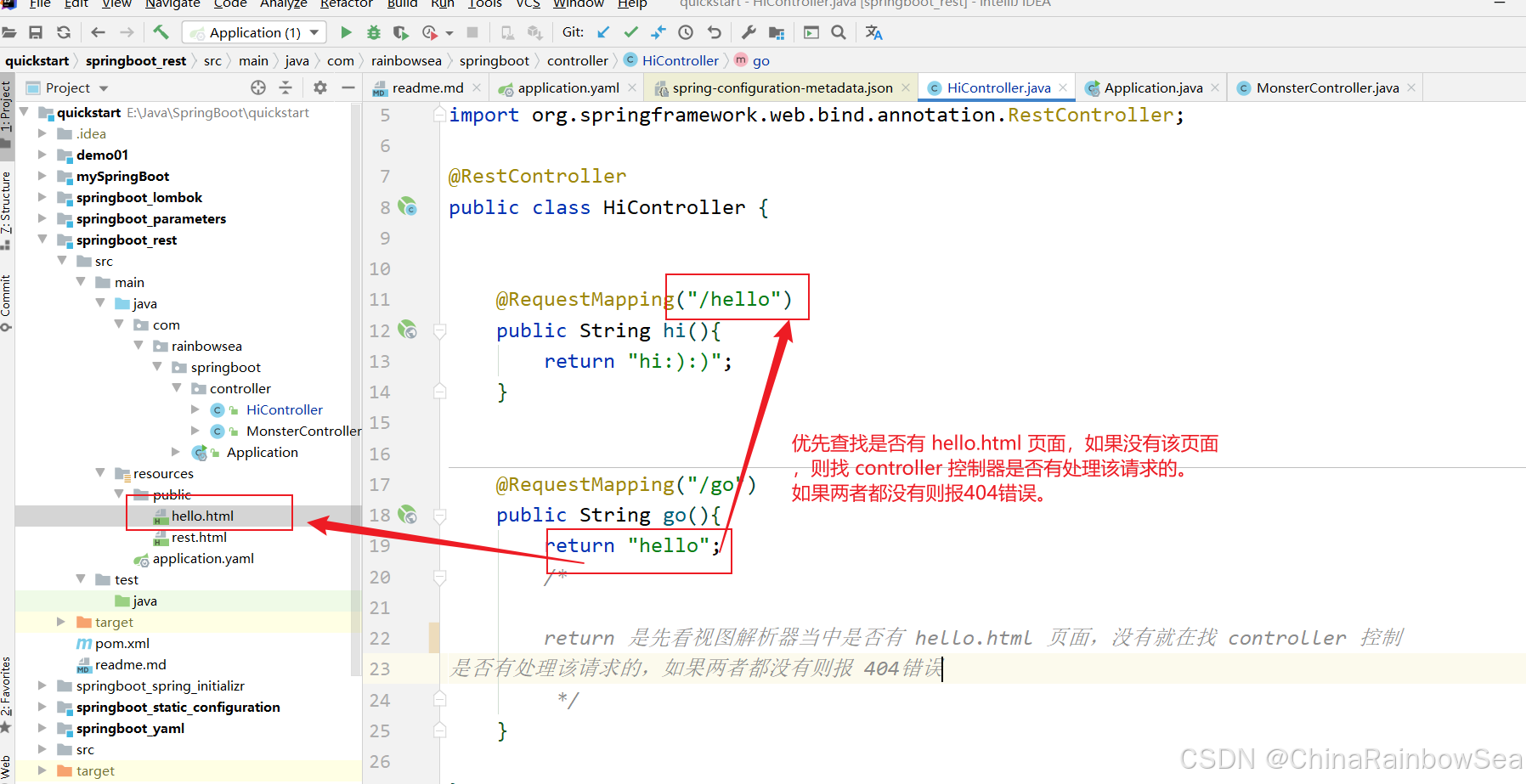The image size is (1526, 784).
Task: Switch to the application.yaml tab
Action: [x=568, y=87]
